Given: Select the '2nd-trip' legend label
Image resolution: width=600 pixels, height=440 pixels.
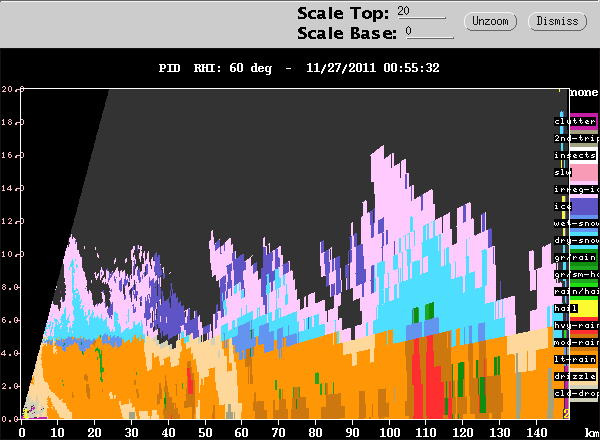Looking at the screenshot, I should [577, 138].
